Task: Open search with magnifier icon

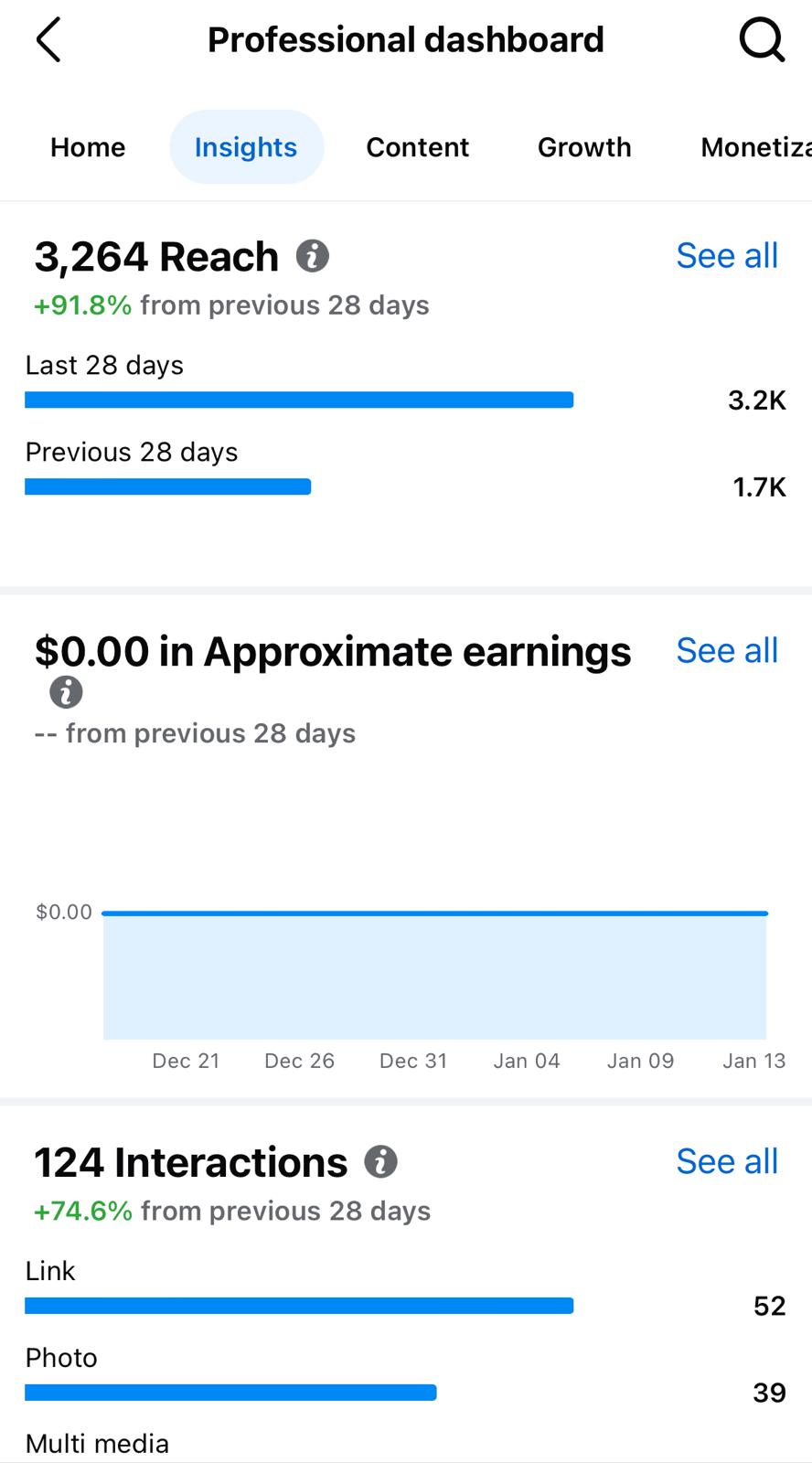Action: click(761, 40)
